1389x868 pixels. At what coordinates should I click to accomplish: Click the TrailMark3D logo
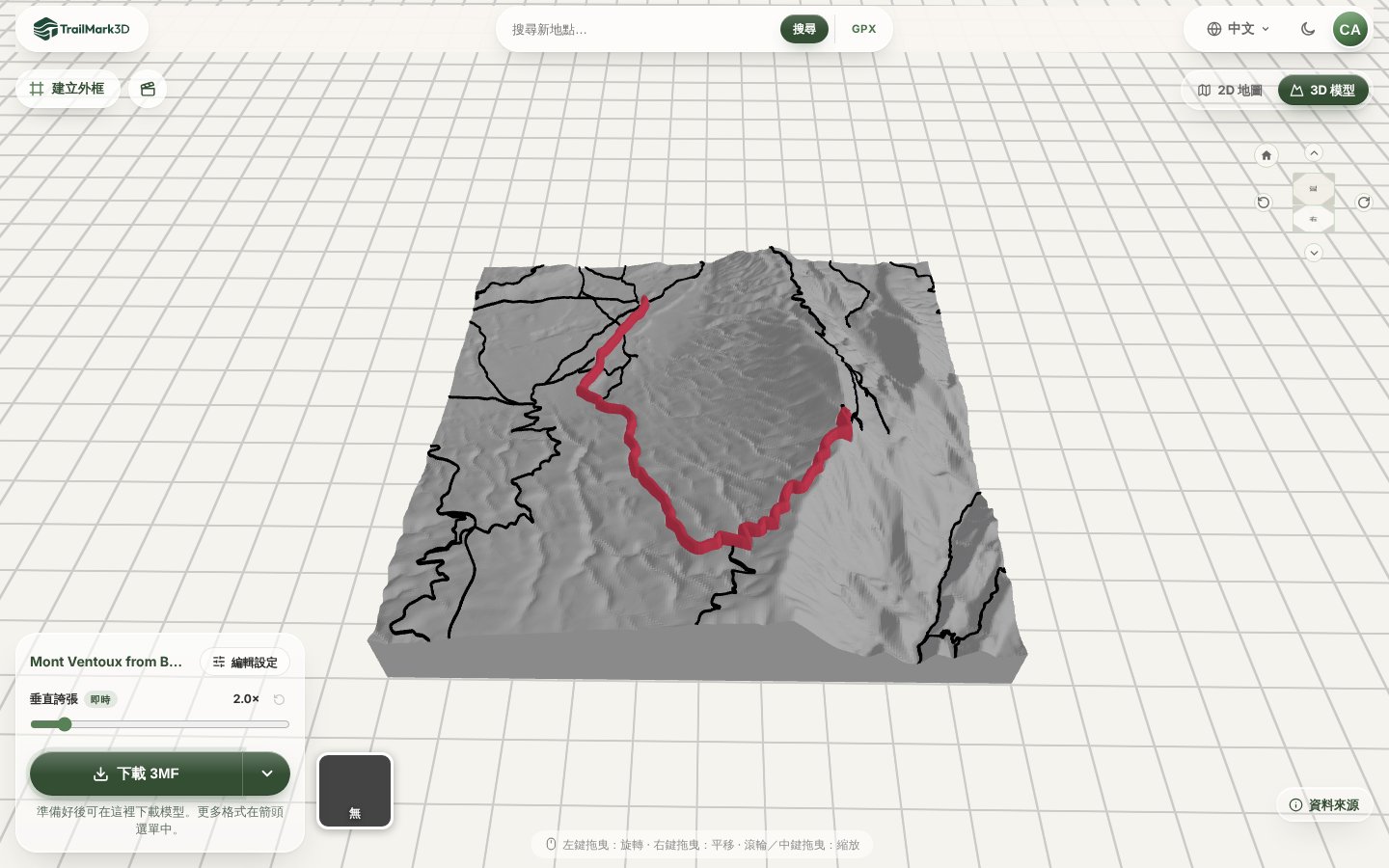tap(81, 29)
